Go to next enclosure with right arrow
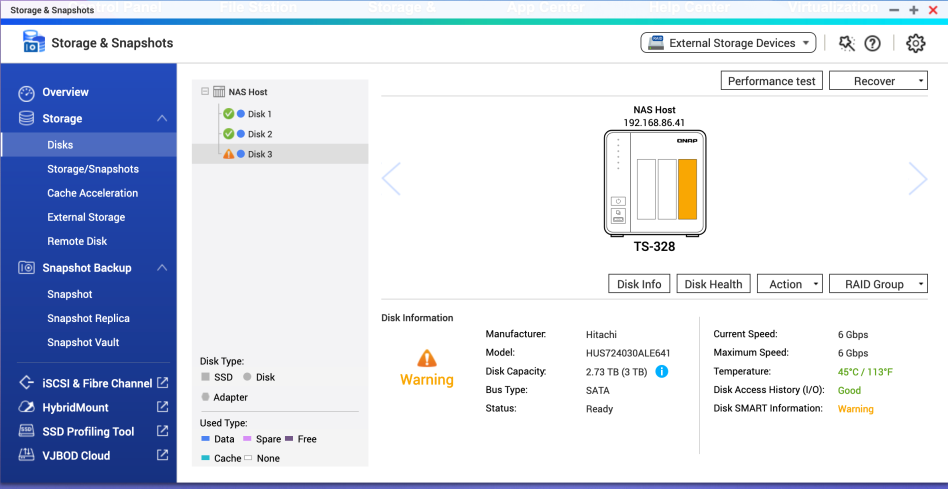 pyautogui.click(x=918, y=179)
